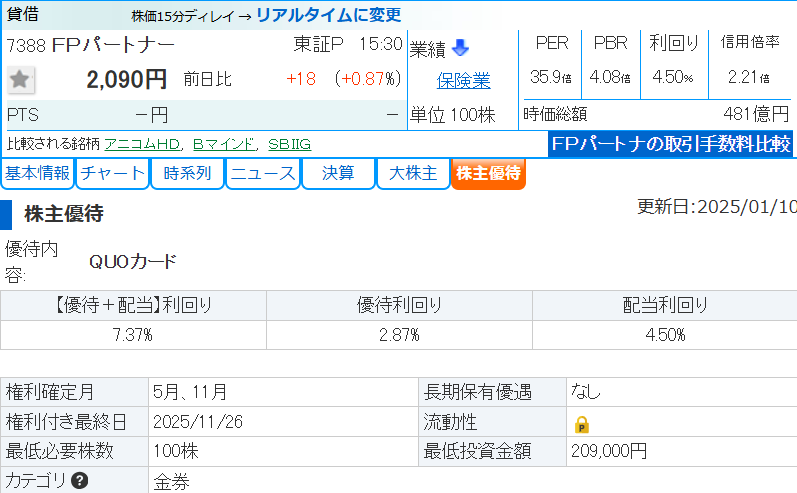Click the リアルタイムに変更 link
The height and width of the screenshot is (493, 797).
click(x=328, y=15)
